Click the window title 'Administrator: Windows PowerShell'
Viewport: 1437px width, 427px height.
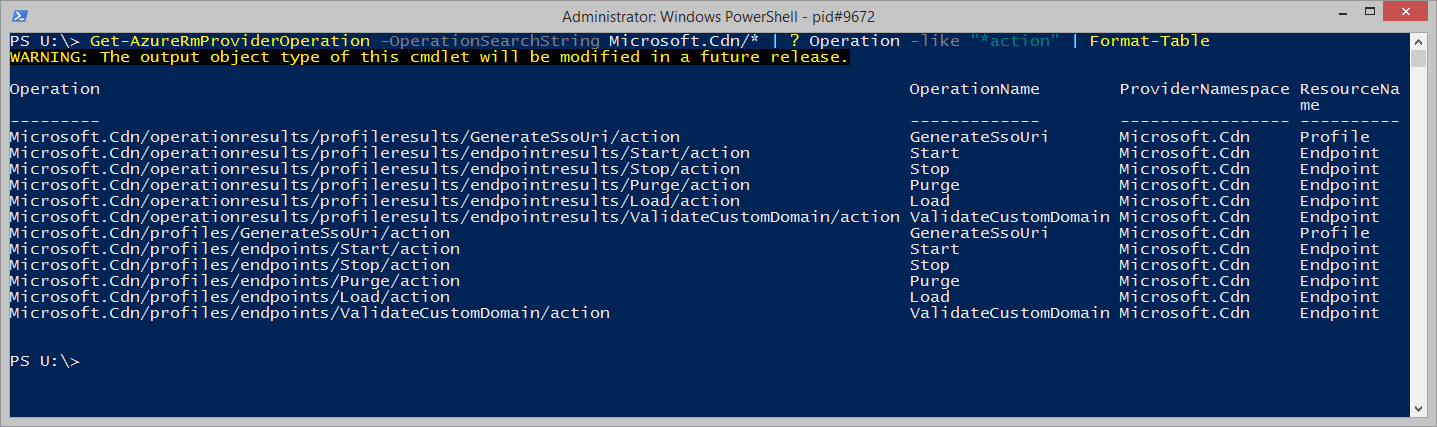tap(718, 16)
